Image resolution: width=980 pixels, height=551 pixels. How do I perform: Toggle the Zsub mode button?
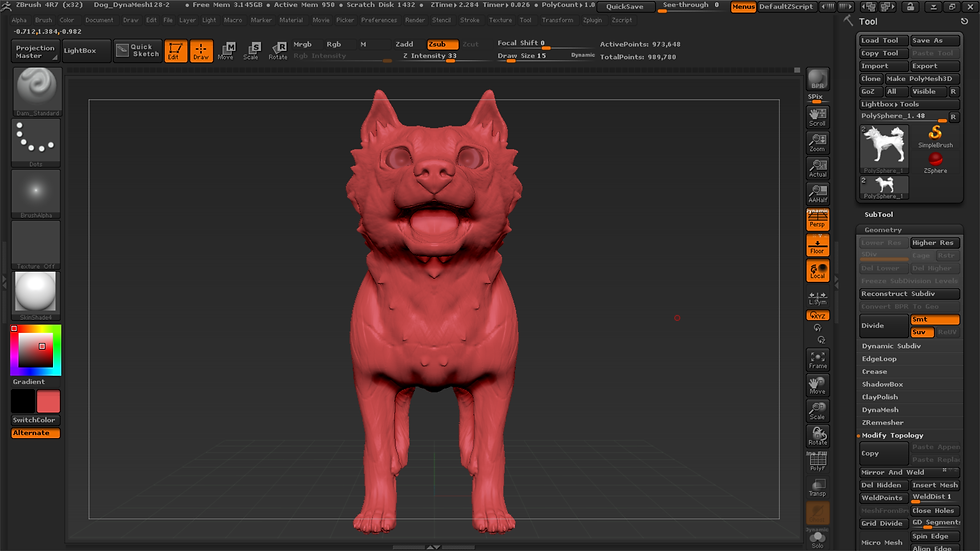[x=442, y=44]
